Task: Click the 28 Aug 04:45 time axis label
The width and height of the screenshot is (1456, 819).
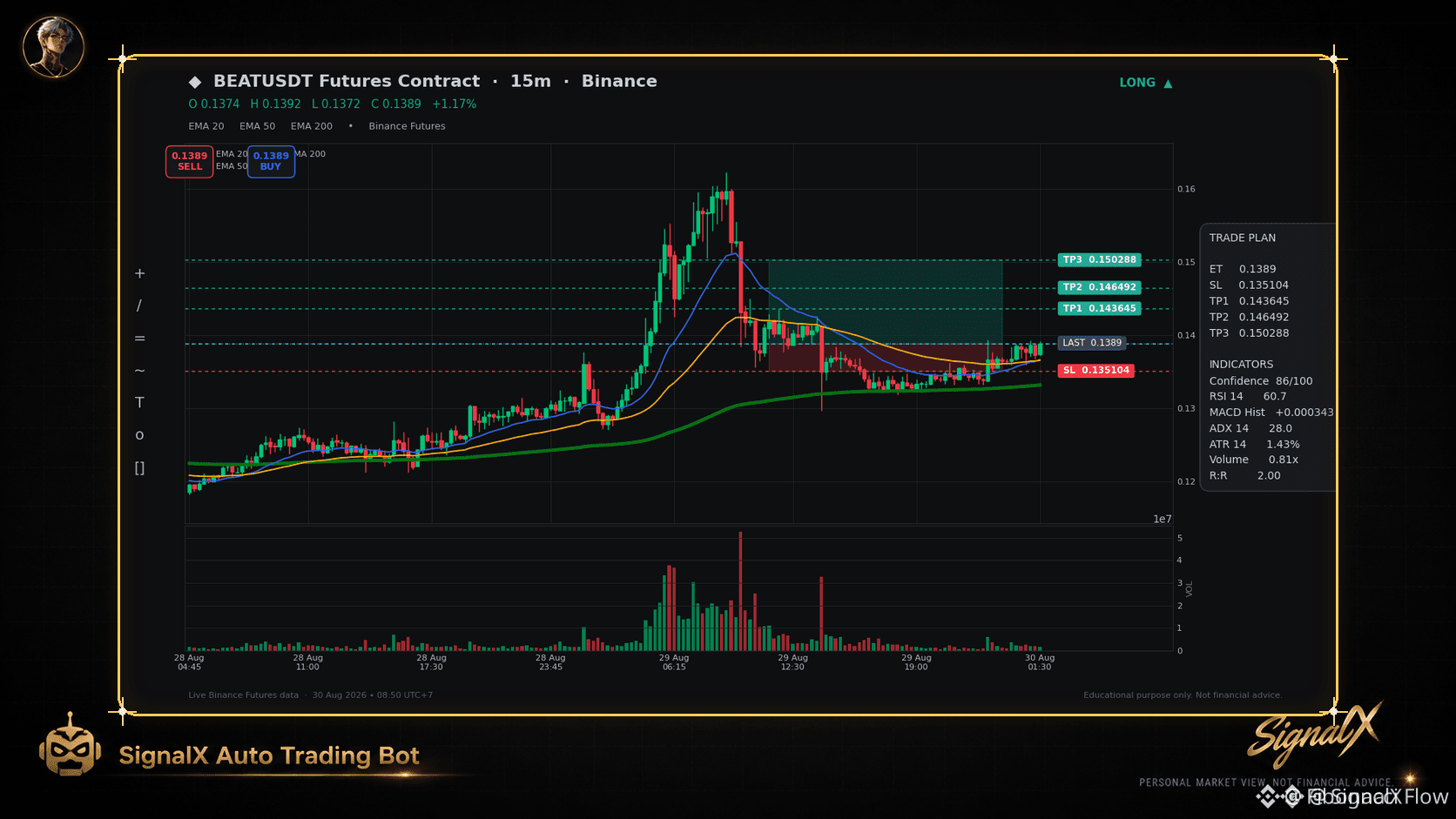Action: pyautogui.click(x=189, y=662)
